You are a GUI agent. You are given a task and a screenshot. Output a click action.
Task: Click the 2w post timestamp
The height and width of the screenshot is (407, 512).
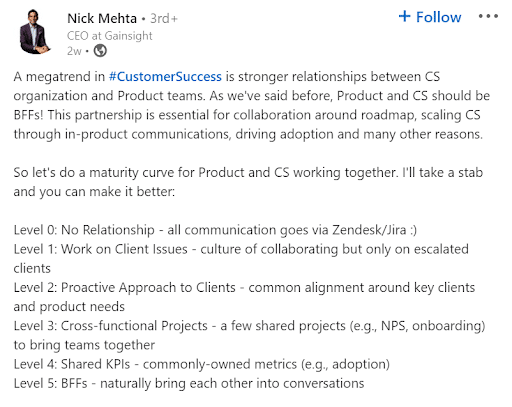[x=74, y=51]
